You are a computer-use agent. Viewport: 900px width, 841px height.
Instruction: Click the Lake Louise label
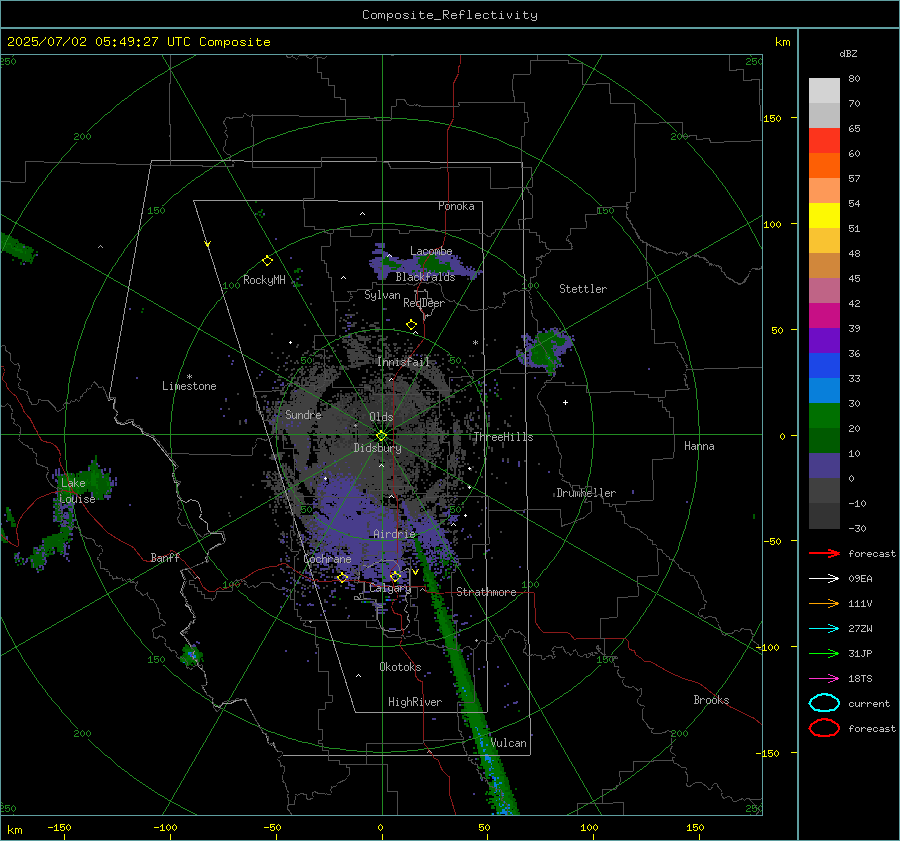[x=77, y=491]
